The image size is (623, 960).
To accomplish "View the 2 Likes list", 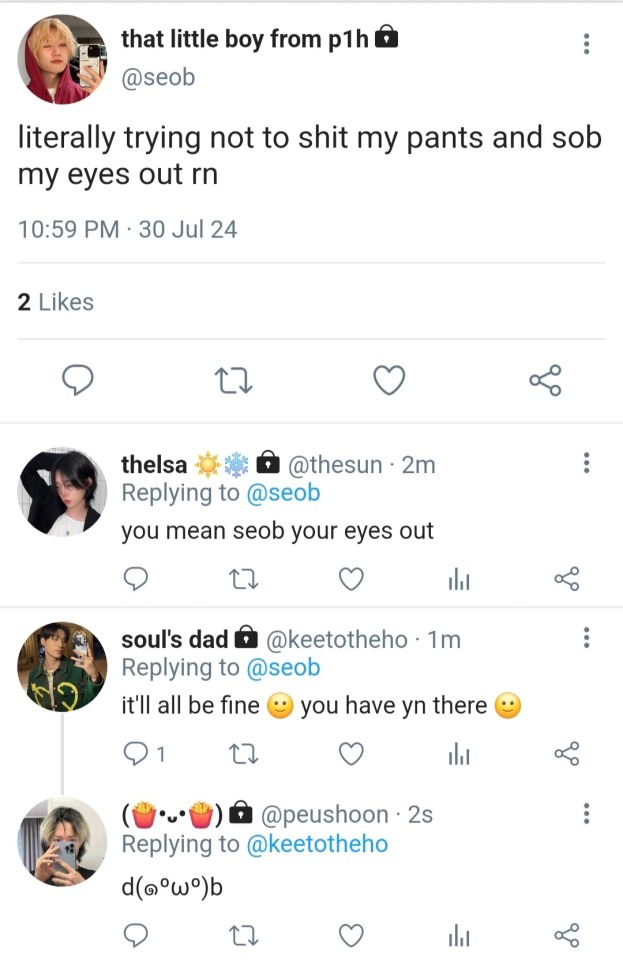I will click(56, 302).
